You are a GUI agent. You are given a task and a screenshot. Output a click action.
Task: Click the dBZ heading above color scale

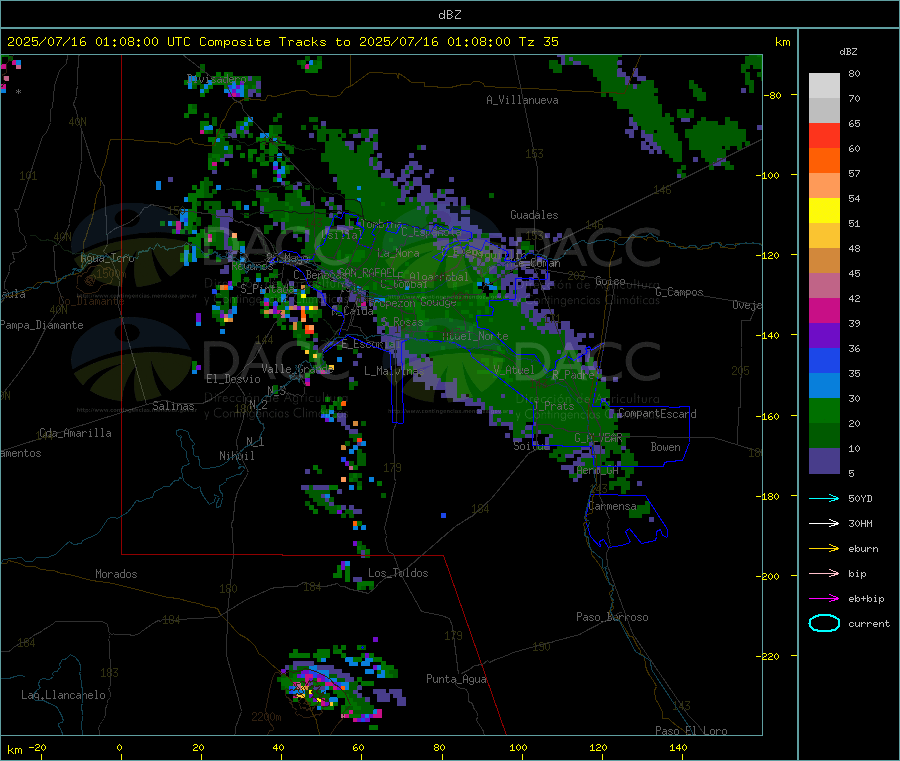848,52
